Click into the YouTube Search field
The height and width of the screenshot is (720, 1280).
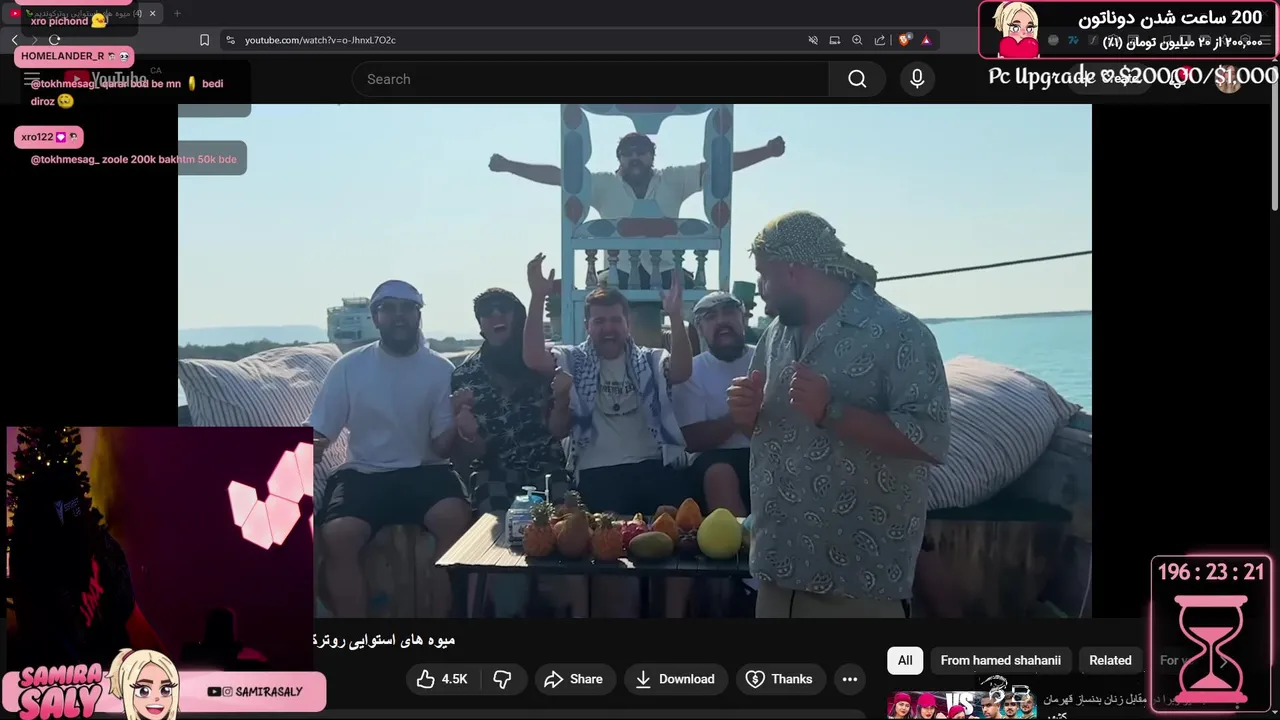click(590, 79)
